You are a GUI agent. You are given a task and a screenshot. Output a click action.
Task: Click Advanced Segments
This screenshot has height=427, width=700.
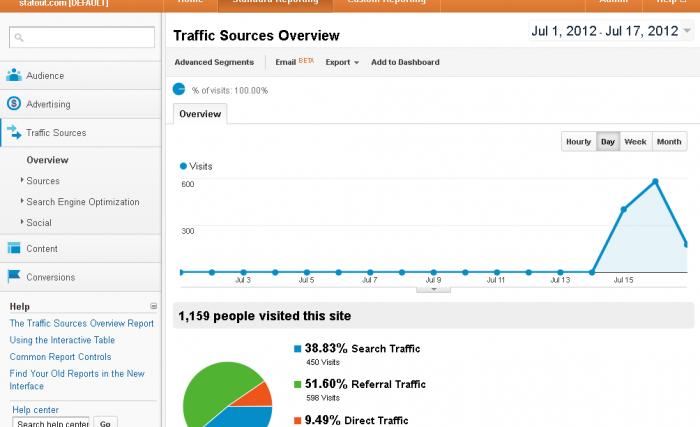click(214, 62)
